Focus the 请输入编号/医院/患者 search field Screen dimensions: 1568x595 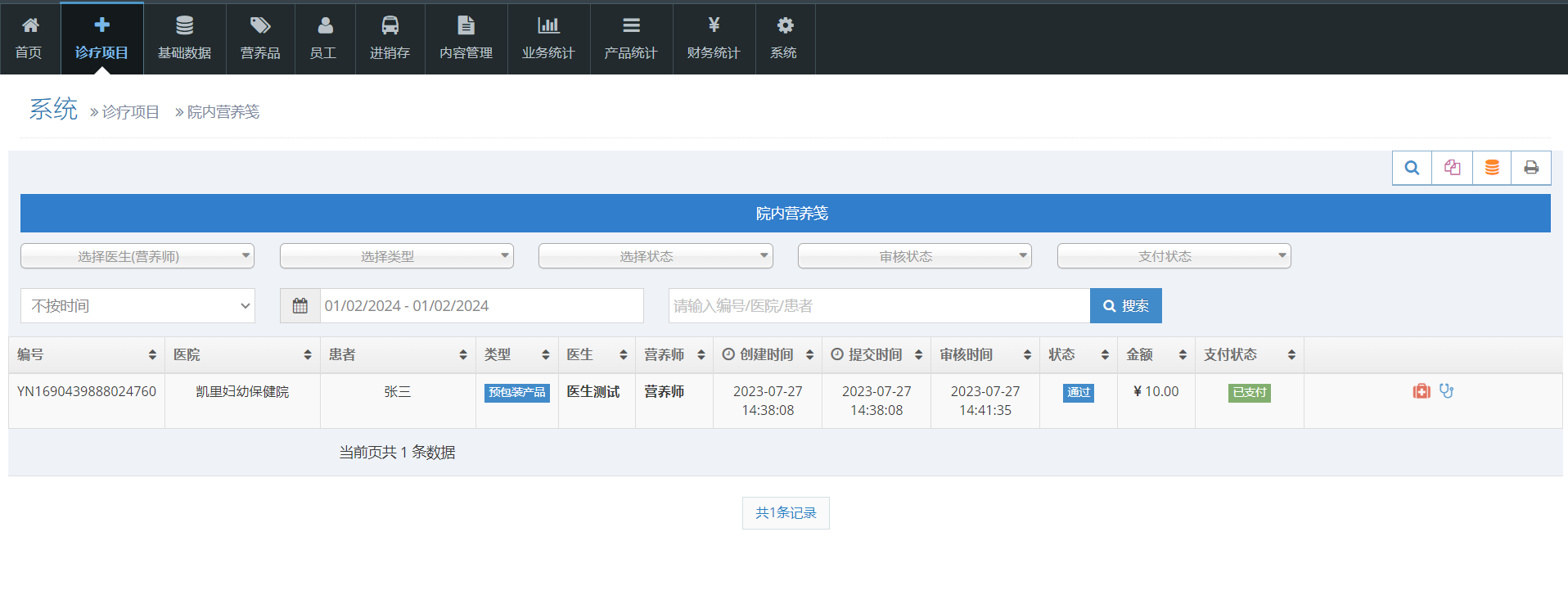click(x=879, y=305)
